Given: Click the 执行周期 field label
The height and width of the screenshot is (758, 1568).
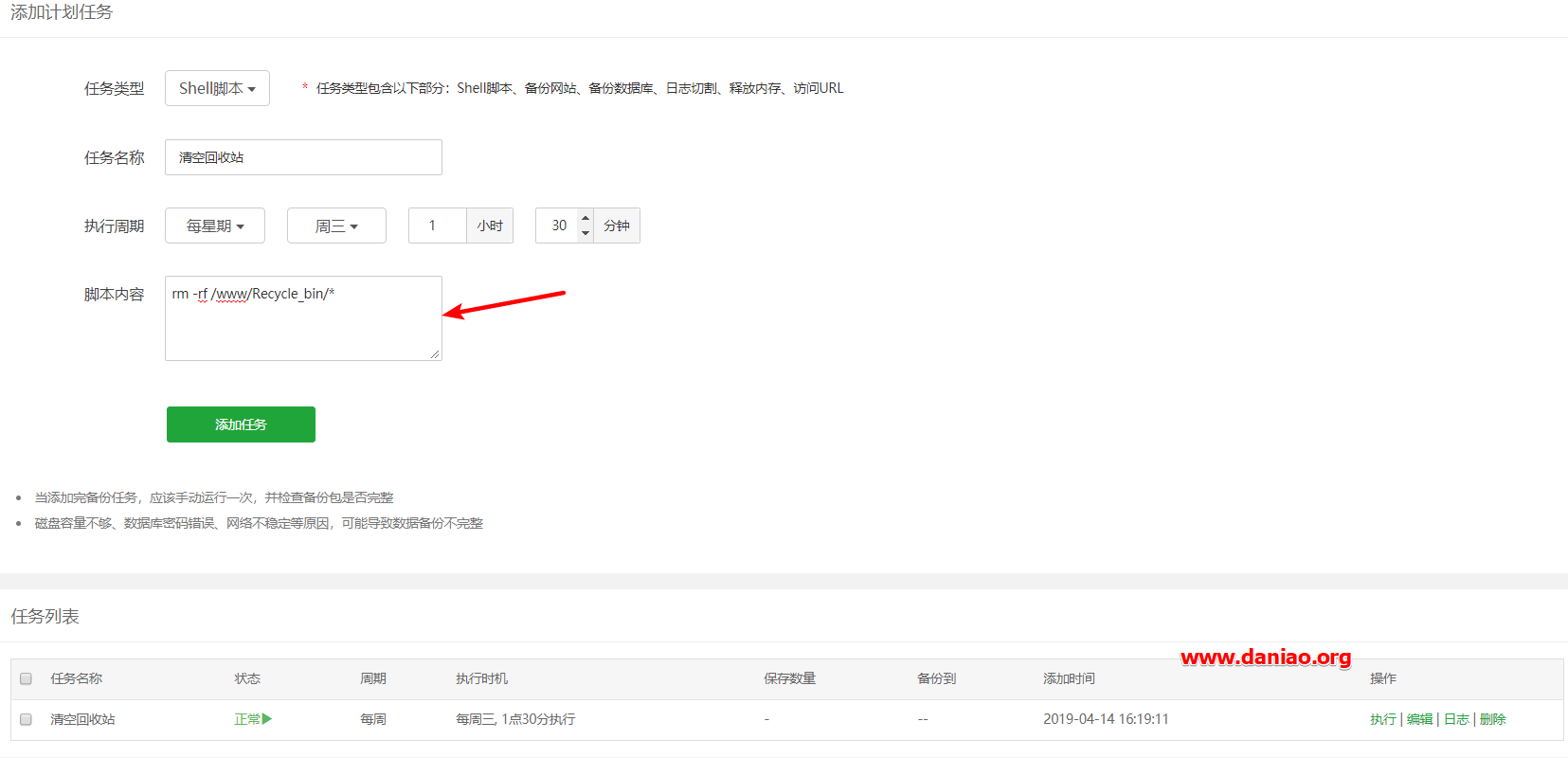Looking at the screenshot, I should 114,226.
